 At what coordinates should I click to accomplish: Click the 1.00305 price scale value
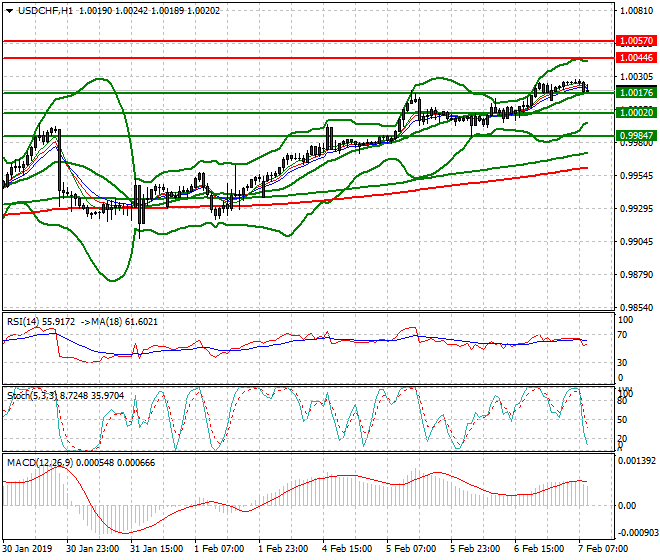636,77
